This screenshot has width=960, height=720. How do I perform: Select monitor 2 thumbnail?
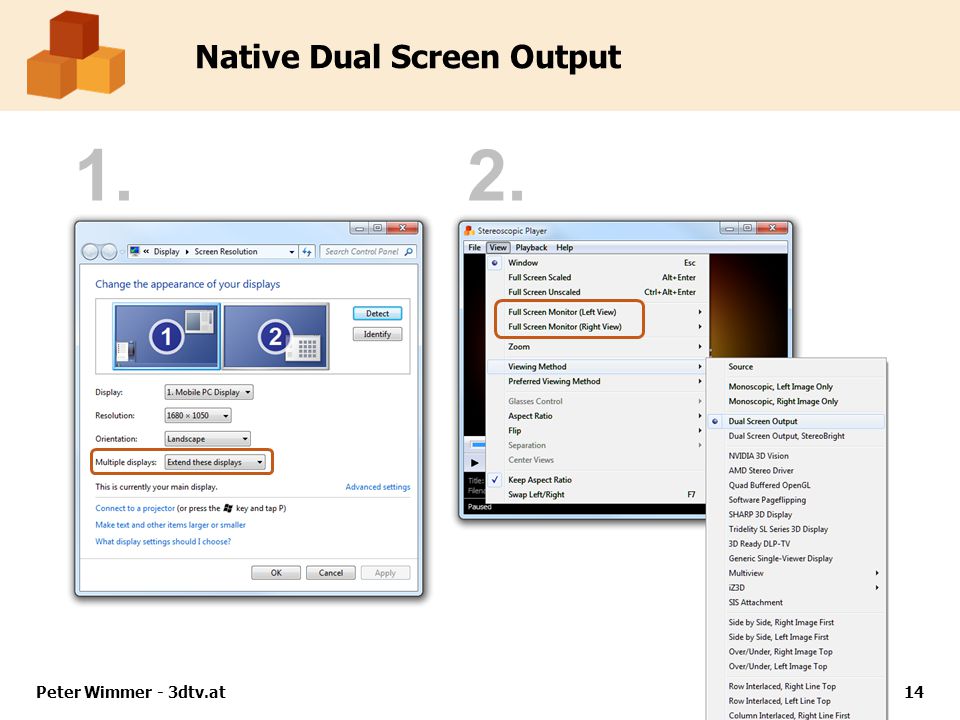tap(276, 336)
